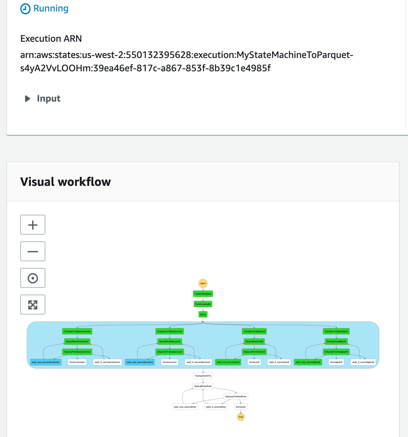The height and width of the screenshot is (437, 408).
Task: Select the white Donecustomer state node
Action: [x=77, y=362]
